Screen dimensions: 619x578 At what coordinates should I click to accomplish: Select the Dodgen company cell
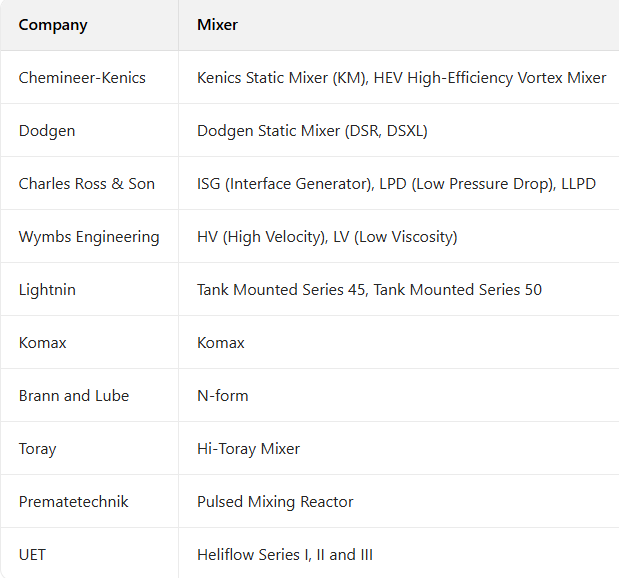[47, 131]
